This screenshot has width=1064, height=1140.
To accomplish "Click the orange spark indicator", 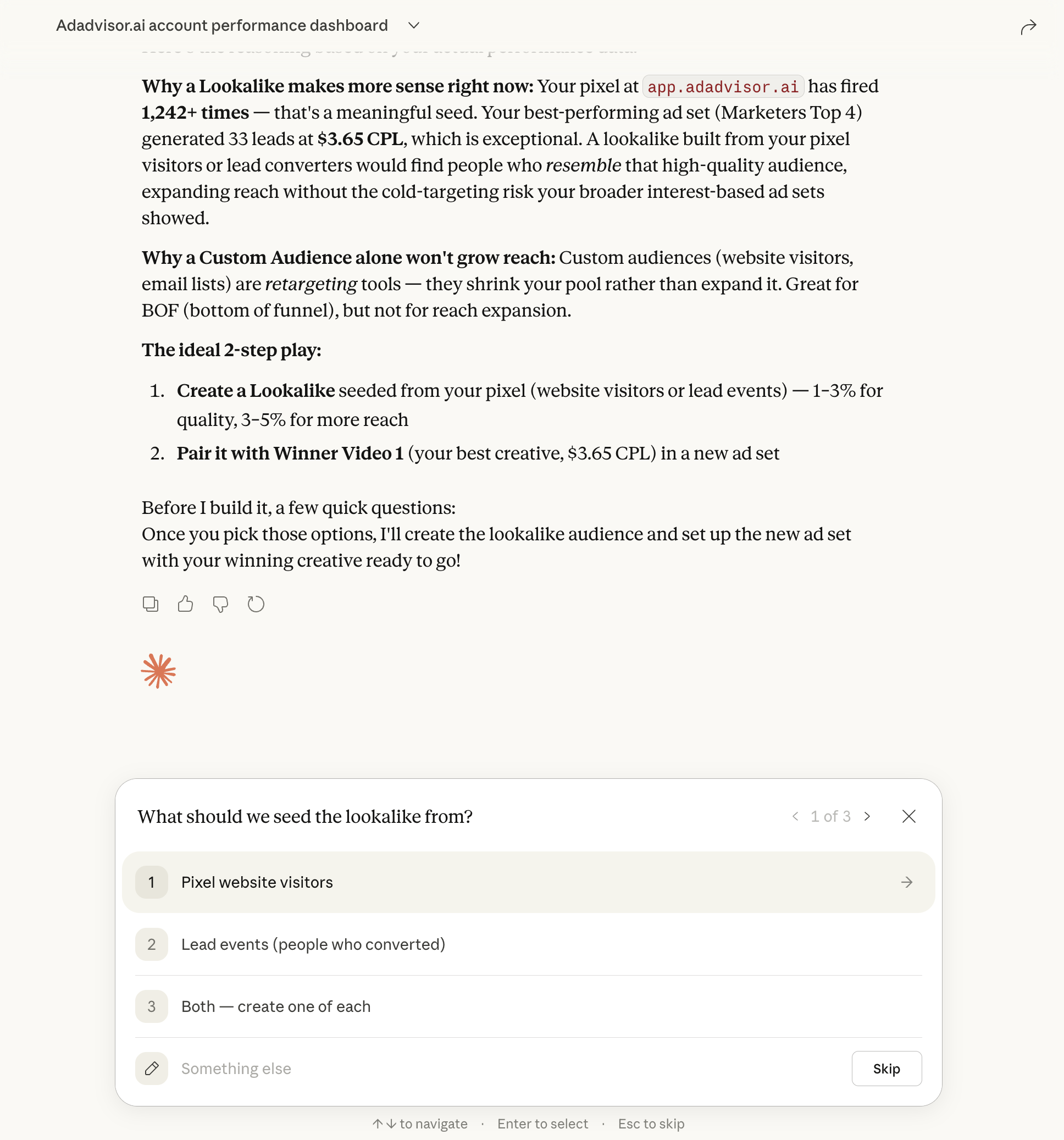I will [x=159, y=670].
